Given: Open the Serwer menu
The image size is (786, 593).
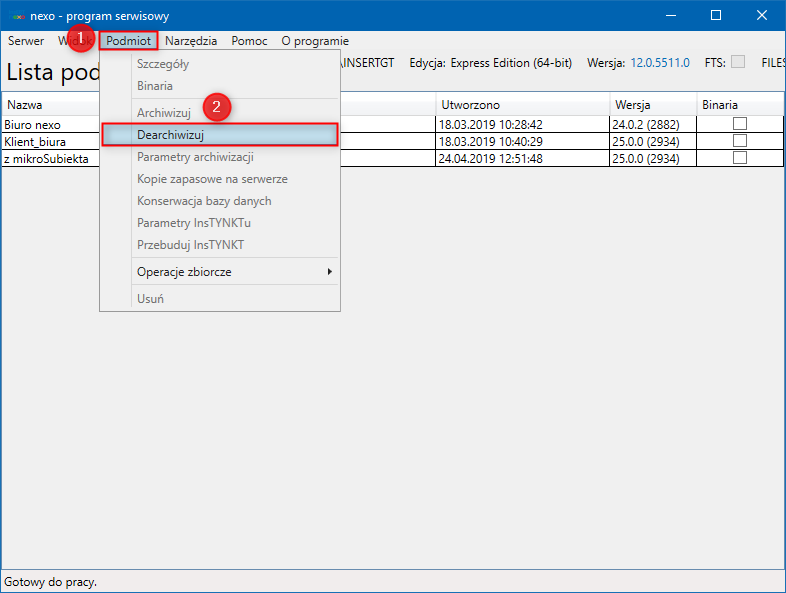Looking at the screenshot, I should 26,41.
